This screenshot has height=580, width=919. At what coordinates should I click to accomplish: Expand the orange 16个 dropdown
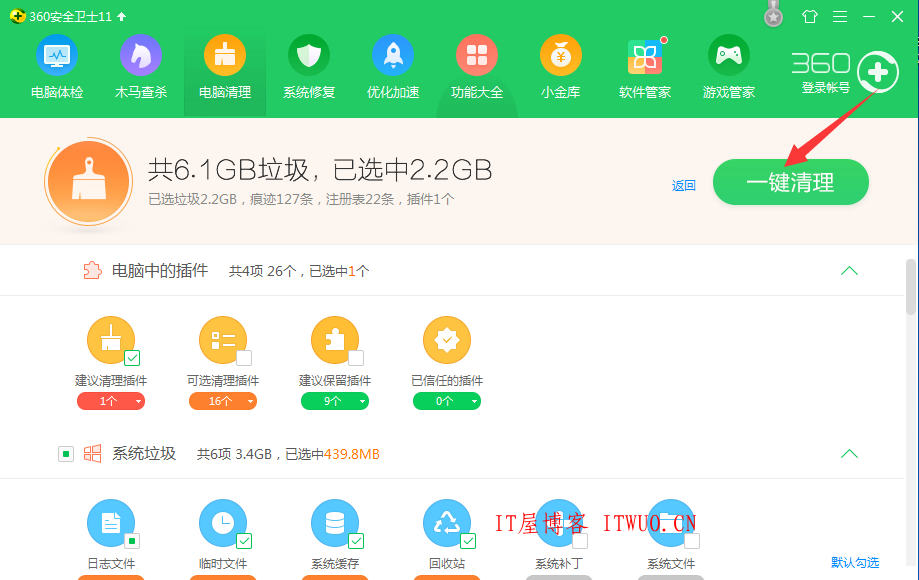point(223,401)
